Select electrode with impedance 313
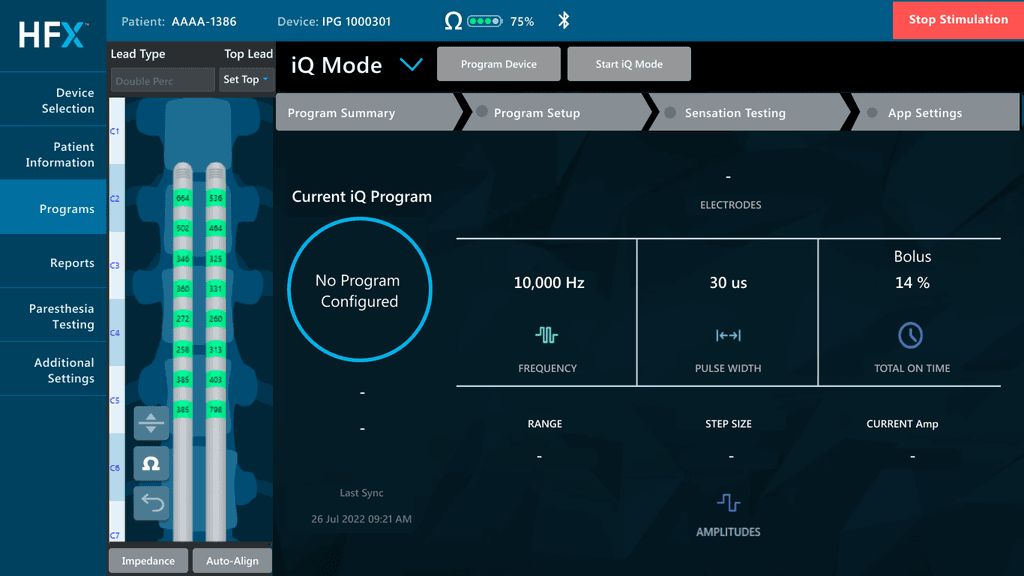Image resolution: width=1024 pixels, height=576 pixels. 216,349
